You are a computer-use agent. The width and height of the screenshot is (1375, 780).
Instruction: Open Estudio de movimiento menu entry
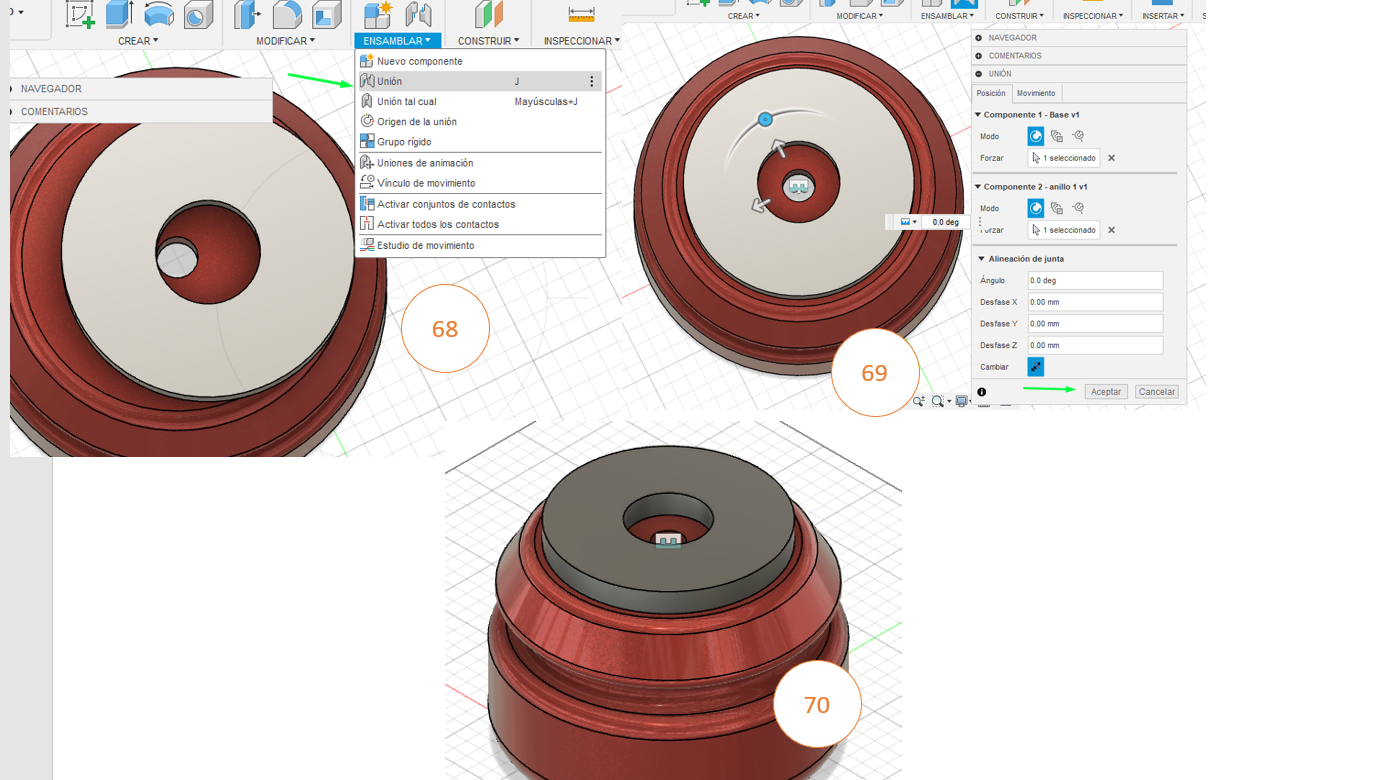pyautogui.click(x=480, y=245)
